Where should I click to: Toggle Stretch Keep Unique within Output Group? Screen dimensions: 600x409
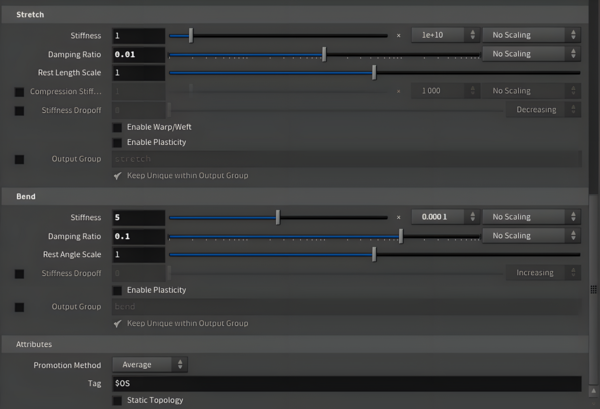[117, 176]
